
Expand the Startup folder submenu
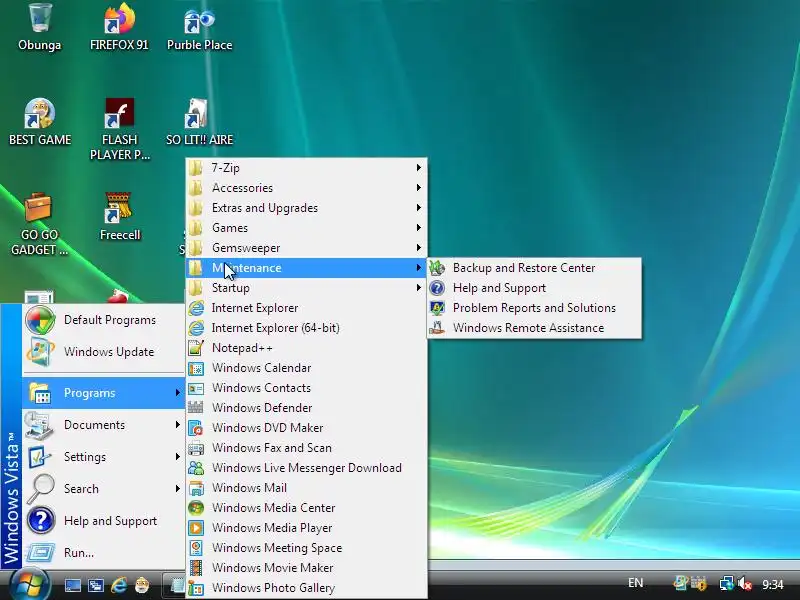coord(306,288)
